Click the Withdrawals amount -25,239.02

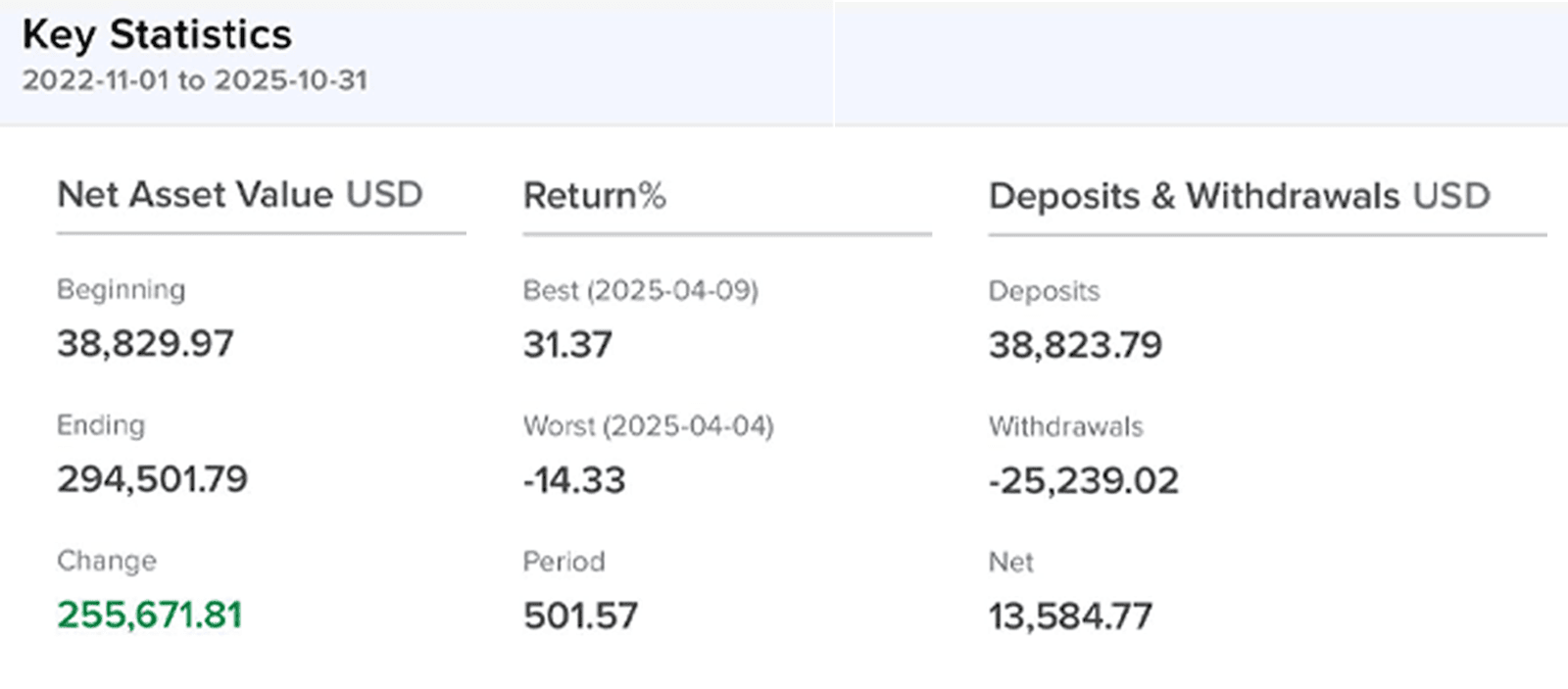coord(1083,480)
